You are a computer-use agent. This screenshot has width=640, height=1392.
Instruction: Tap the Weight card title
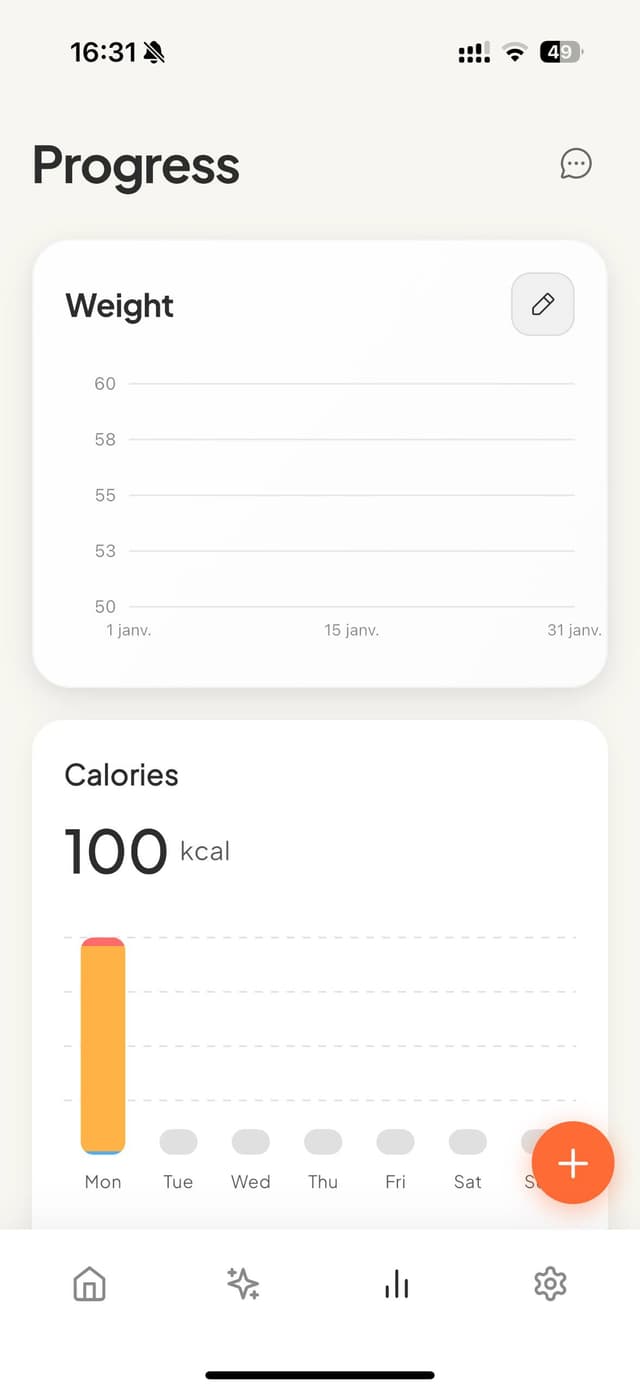[119, 305]
